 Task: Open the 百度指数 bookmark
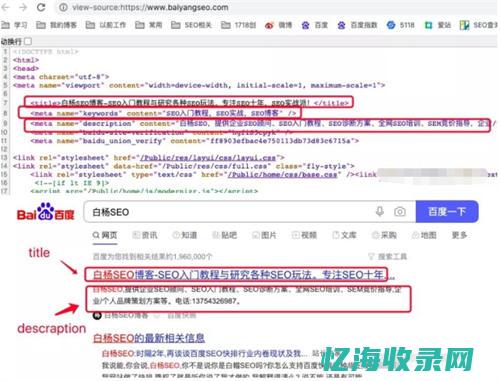click(357, 25)
